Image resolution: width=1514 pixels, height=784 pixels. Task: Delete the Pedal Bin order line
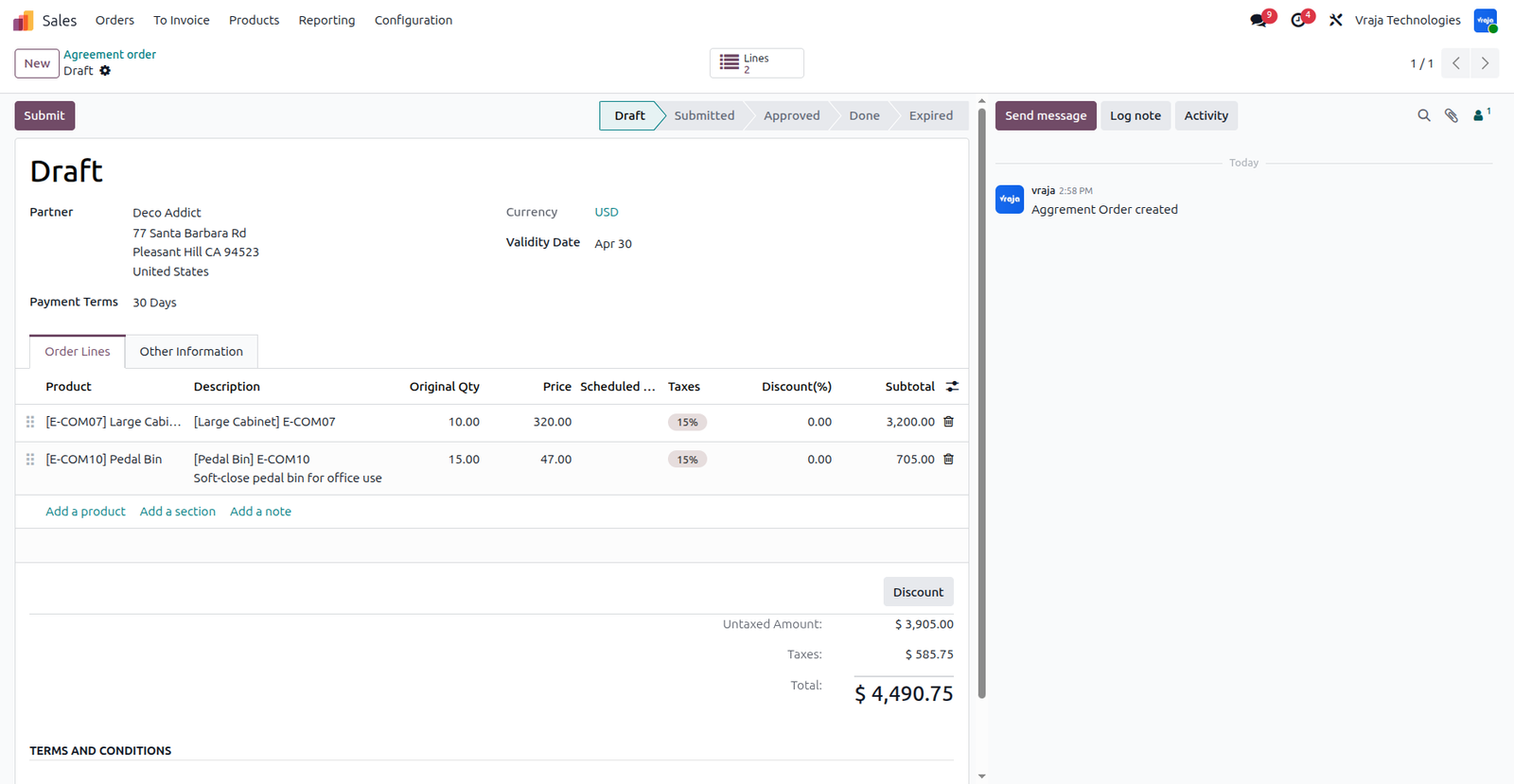pyautogui.click(x=948, y=460)
